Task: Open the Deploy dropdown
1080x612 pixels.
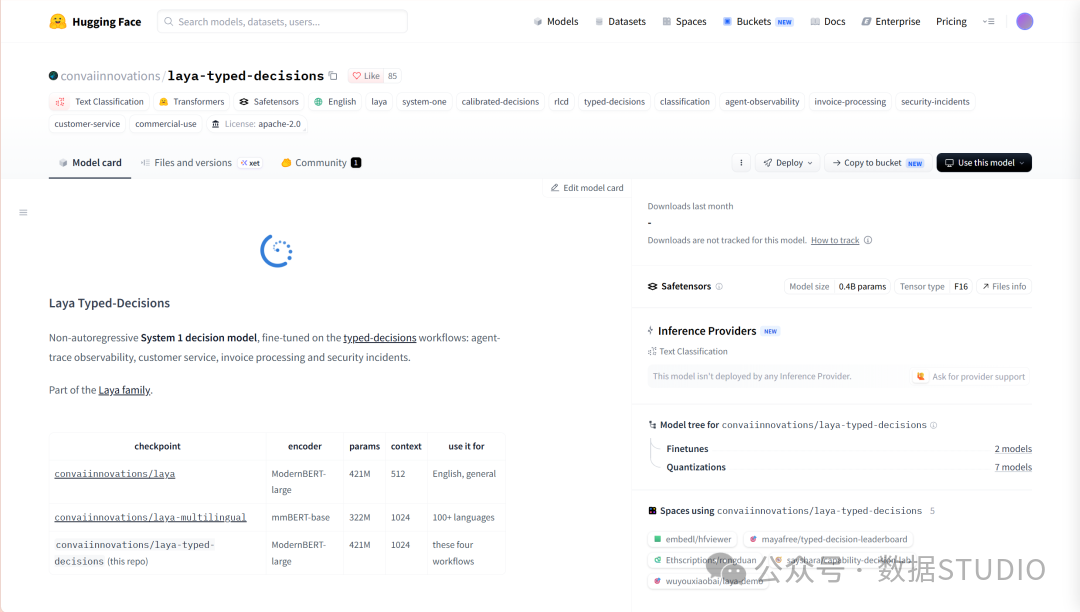Action: 788,162
